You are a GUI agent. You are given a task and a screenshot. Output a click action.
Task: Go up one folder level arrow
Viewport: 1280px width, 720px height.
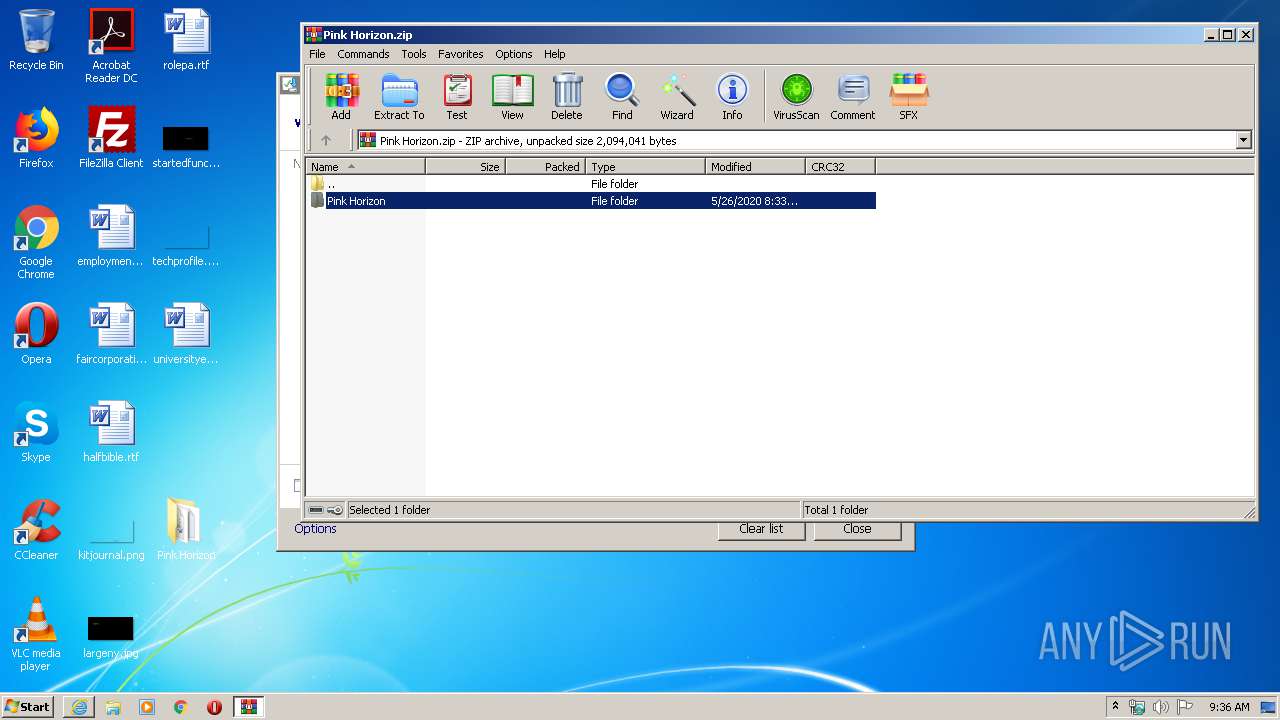[x=325, y=140]
